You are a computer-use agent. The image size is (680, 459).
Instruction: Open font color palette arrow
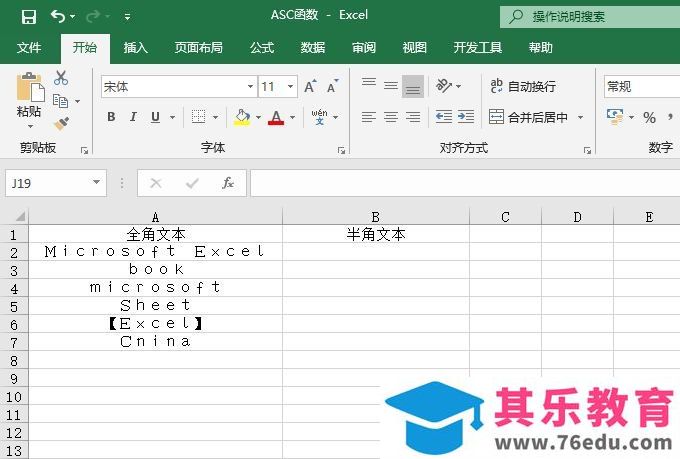pyautogui.click(x=293, y=117)
